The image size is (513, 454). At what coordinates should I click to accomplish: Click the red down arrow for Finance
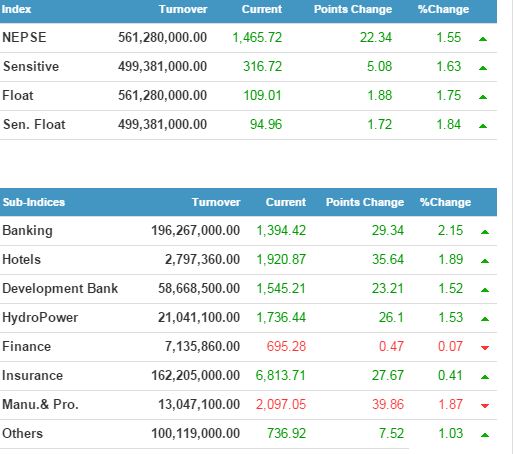(485, 348)
